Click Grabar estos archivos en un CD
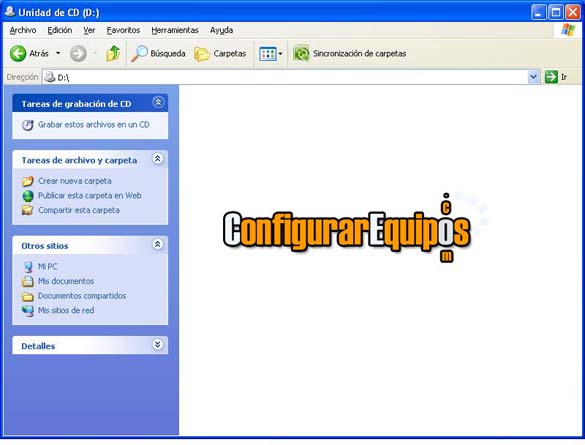The image size is (585, 445). pos(94,125)
